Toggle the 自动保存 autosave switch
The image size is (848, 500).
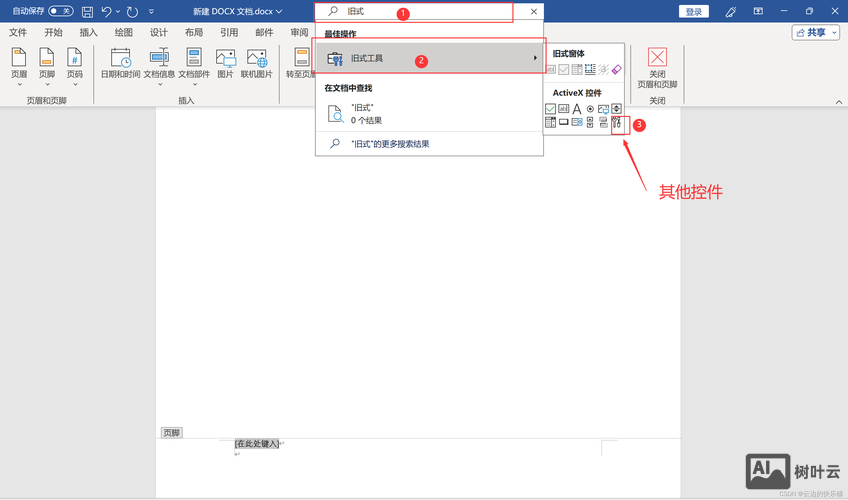61,11
